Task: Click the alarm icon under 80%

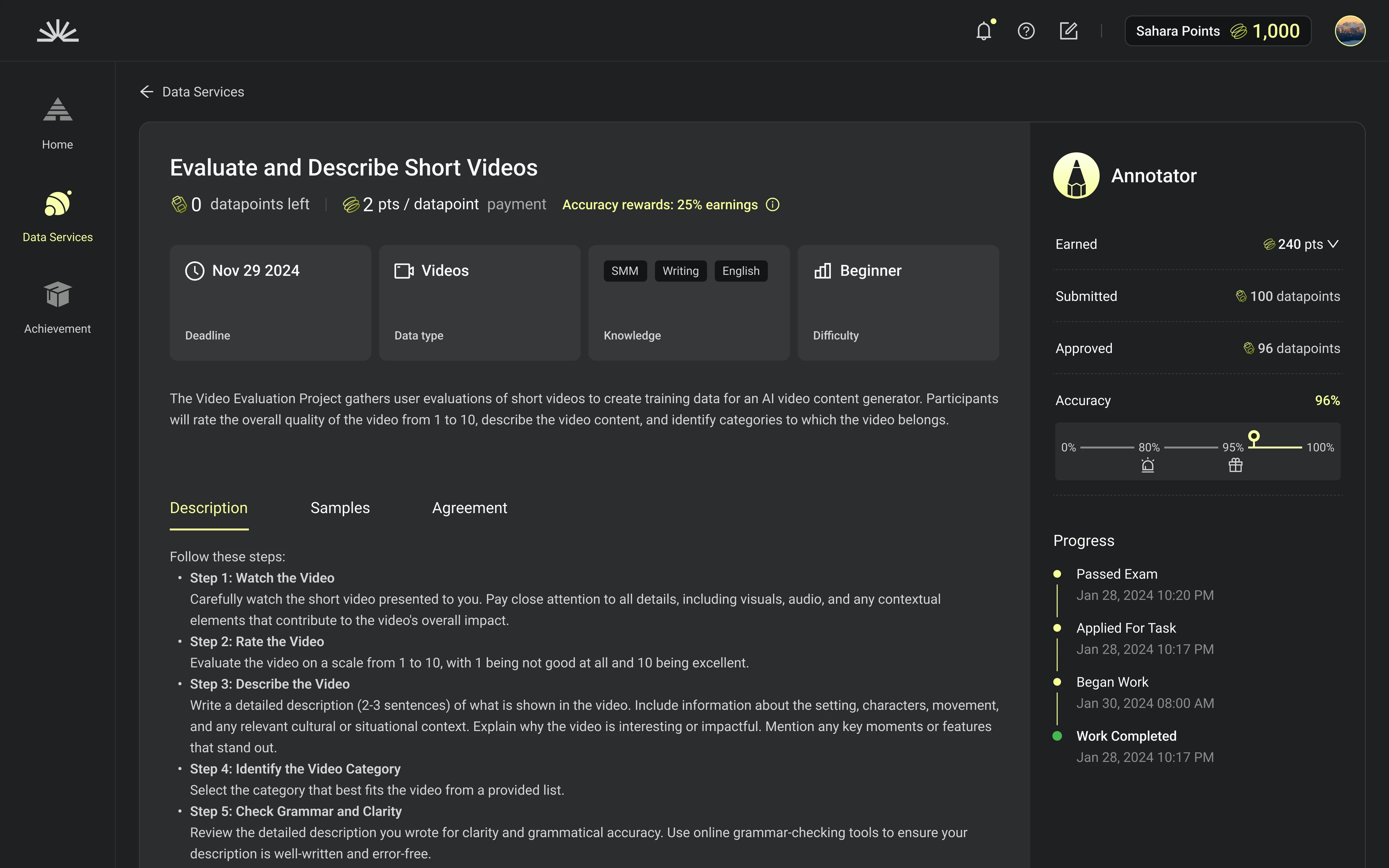Action: click(1147, 465)
